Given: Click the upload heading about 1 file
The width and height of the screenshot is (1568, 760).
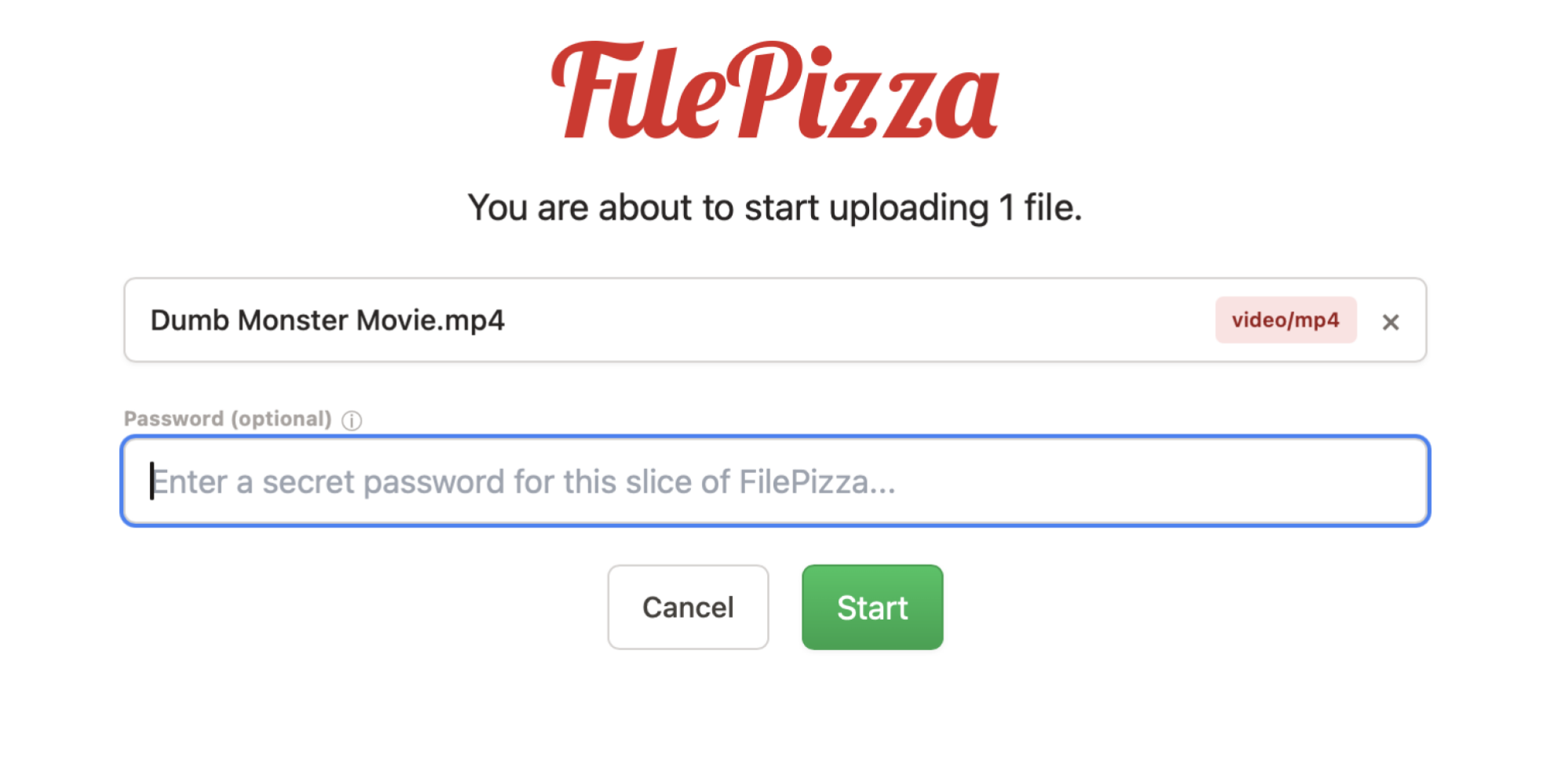Looking at the screenshot, I should click(x=774, y=208).
